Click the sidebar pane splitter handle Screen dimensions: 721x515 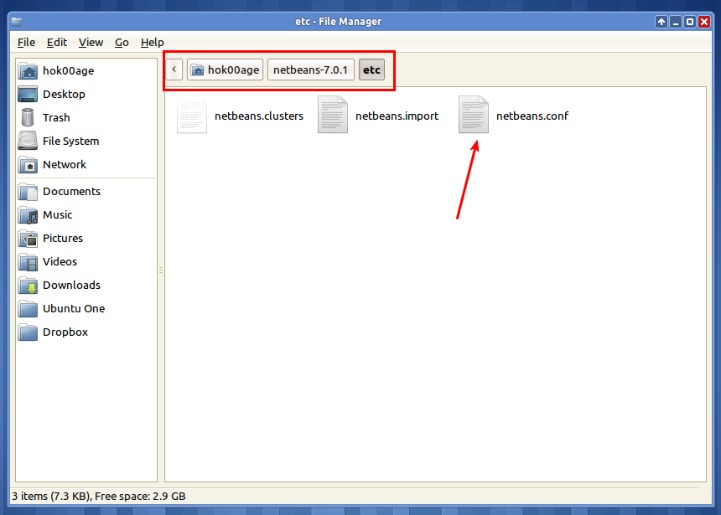pyautogui.click(x=161, y=270)
